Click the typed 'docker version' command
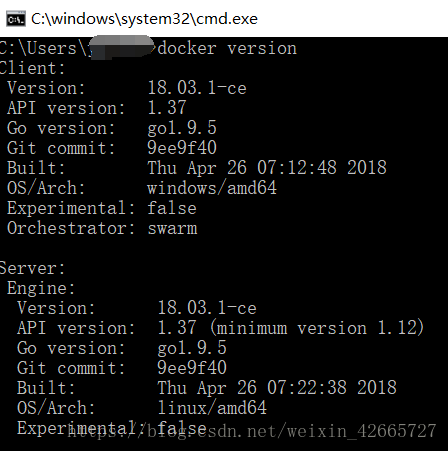448x451 pixels. pyautogui.click(x=227, y=49)
